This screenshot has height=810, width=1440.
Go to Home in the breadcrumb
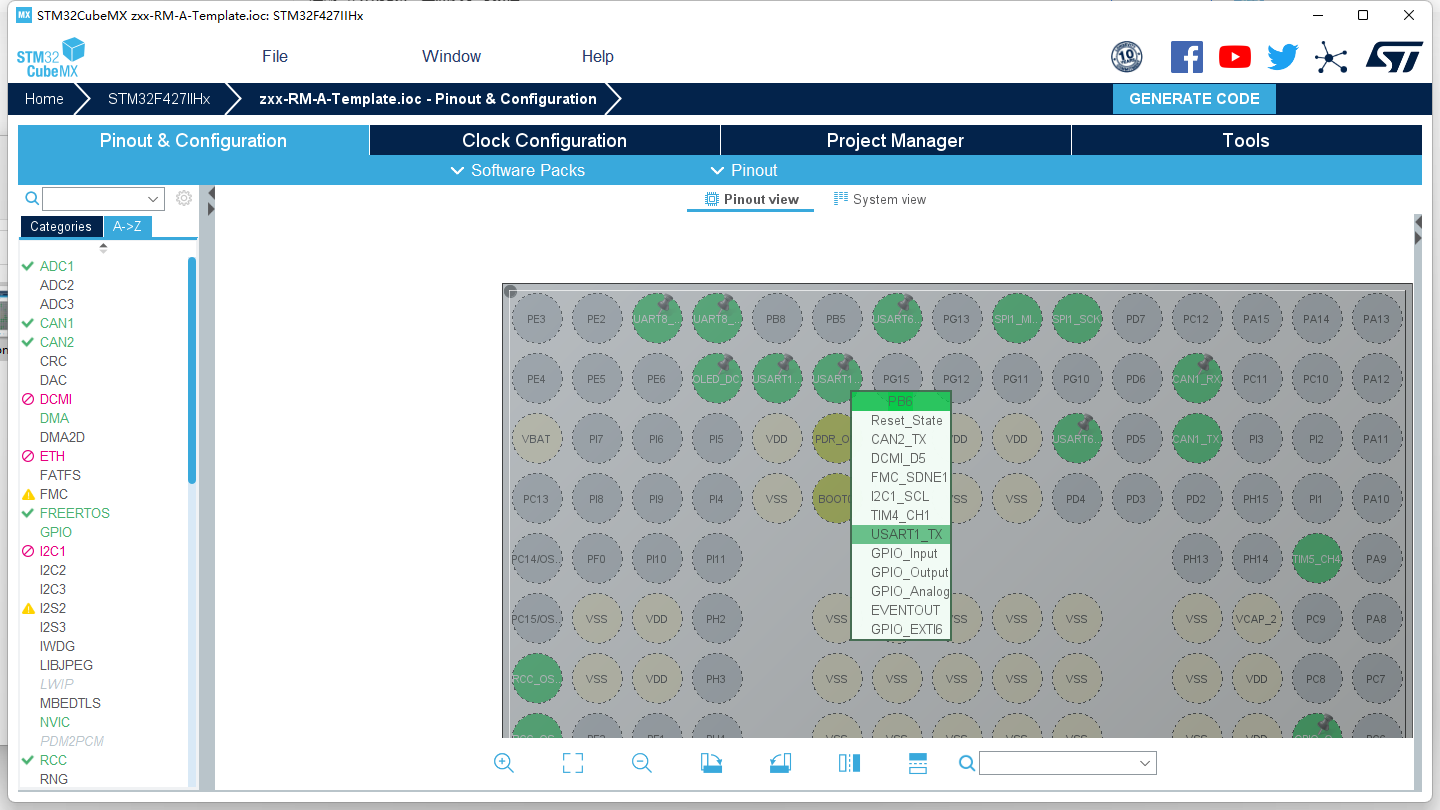coord(44,99)
